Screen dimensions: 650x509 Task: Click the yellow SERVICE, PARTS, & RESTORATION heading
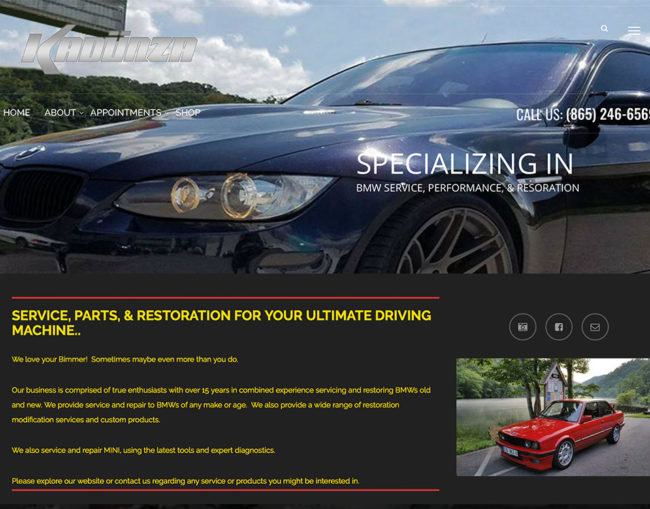(x=221, y=322)
